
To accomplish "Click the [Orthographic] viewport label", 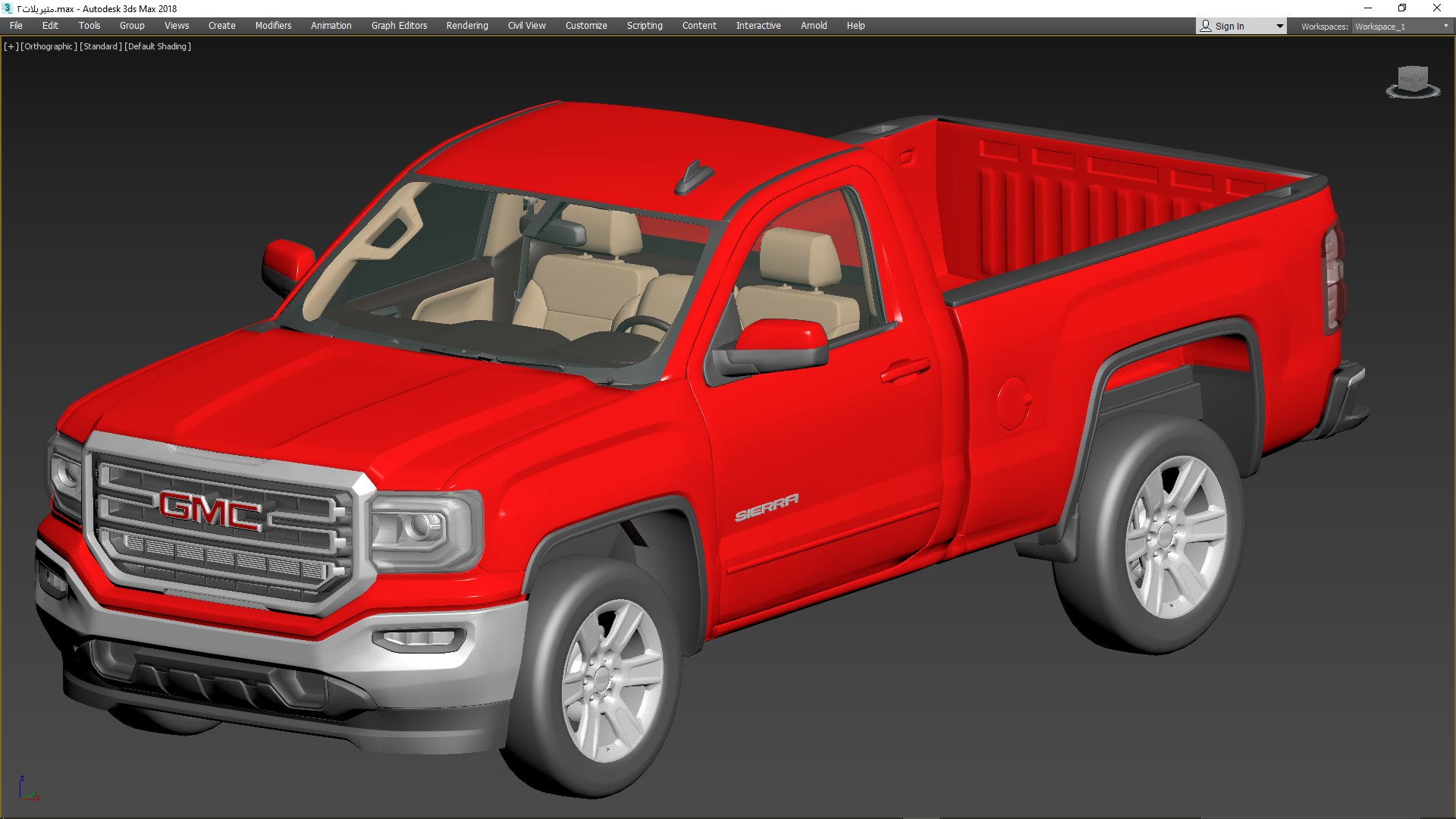I will 49,46.
